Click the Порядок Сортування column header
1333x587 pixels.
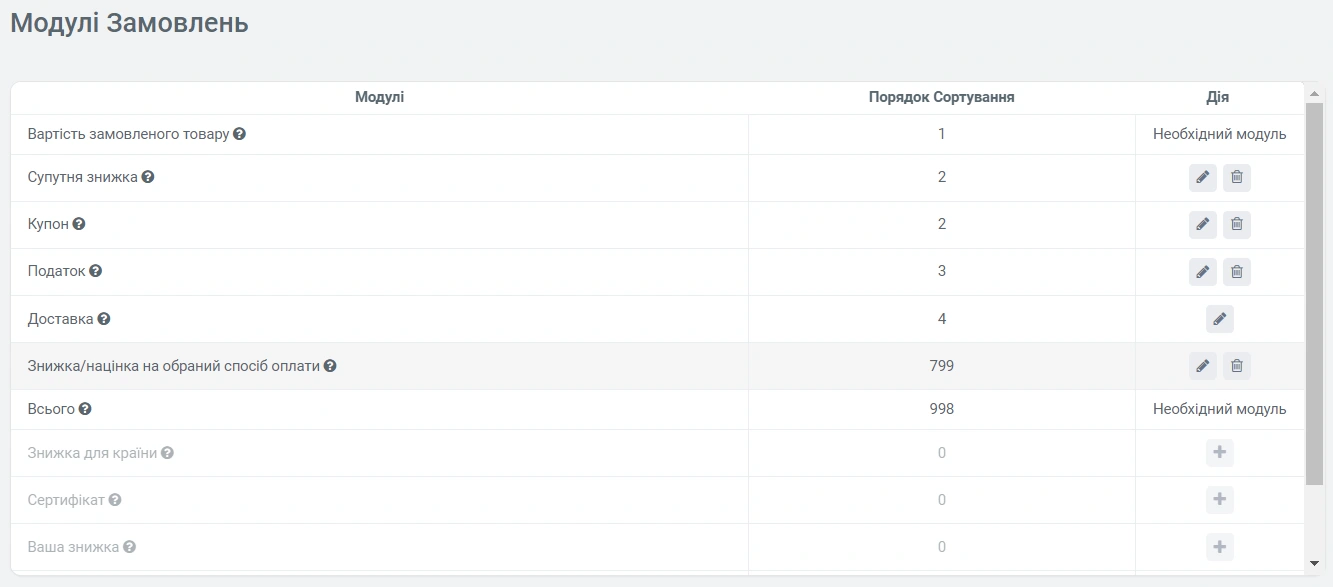pyautogui.click(x=941, y=97)
